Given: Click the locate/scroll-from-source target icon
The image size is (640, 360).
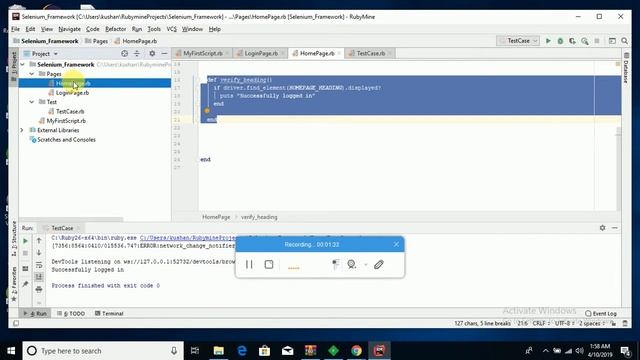Looking at the screenshot, I should tap(124, 53).
